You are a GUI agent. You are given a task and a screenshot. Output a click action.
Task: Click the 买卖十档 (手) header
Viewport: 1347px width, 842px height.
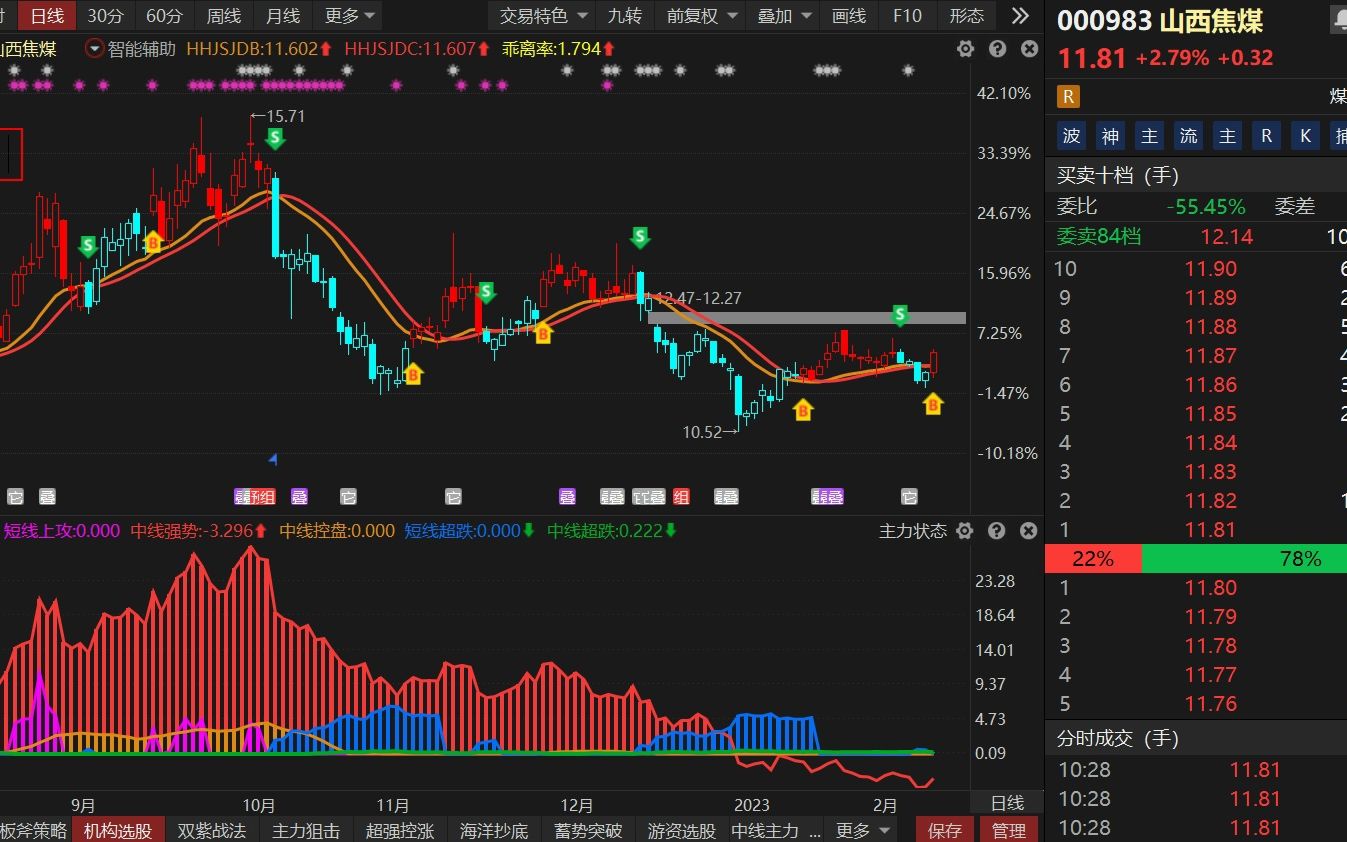[1118, 175]
